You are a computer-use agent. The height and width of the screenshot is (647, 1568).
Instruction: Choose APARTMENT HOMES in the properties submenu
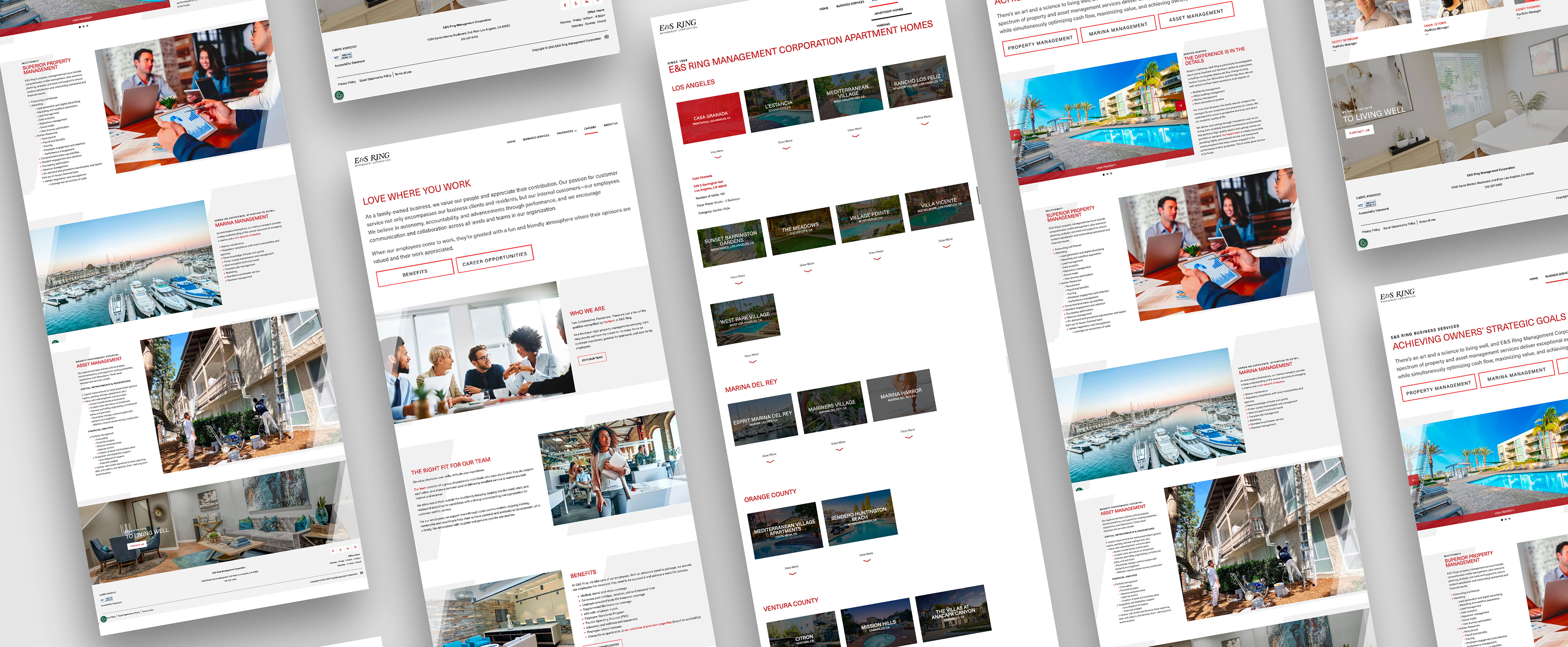pyautogui.click(x=889, y=11)
